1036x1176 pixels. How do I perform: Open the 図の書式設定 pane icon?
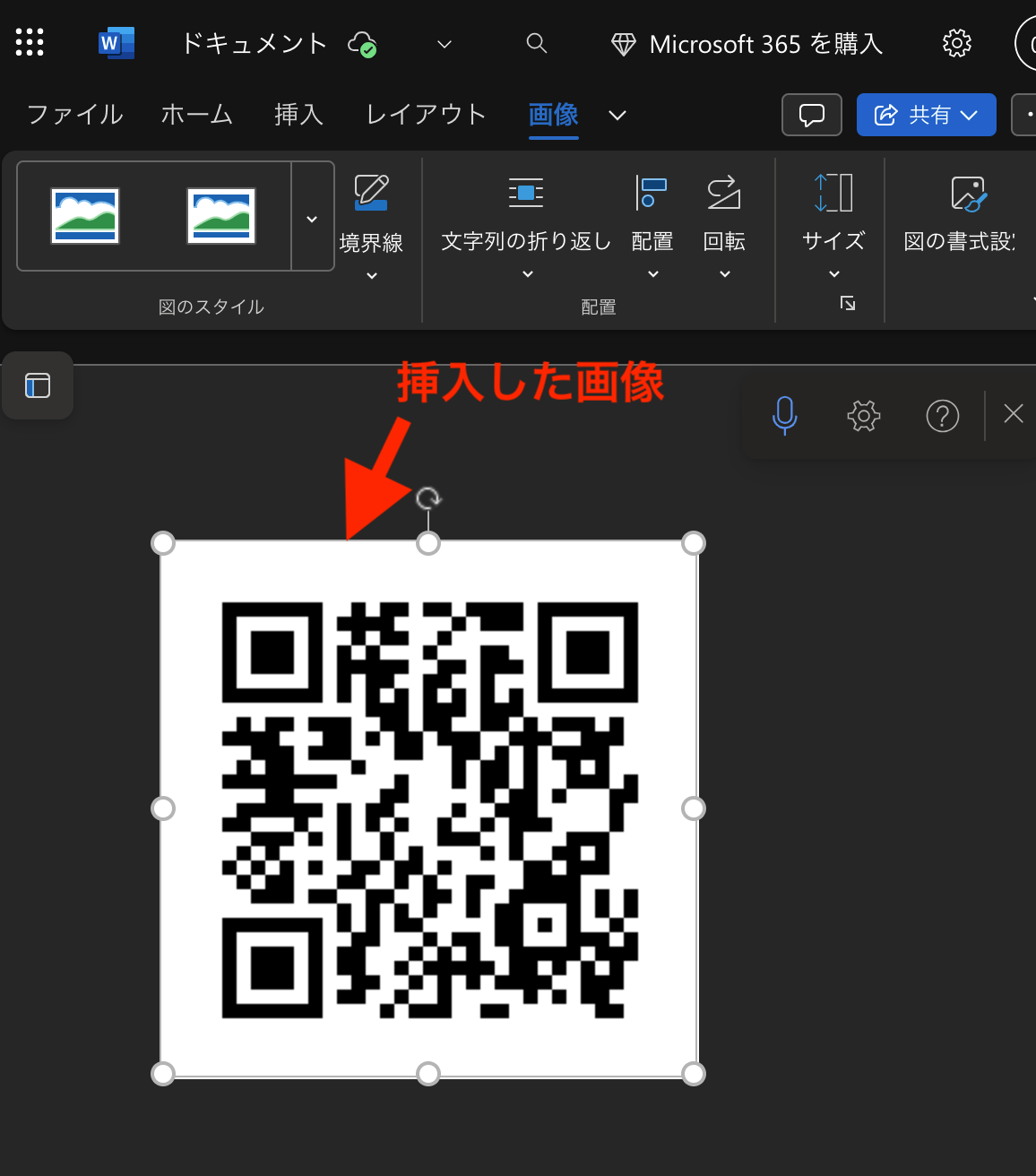[x=968, y=193]
